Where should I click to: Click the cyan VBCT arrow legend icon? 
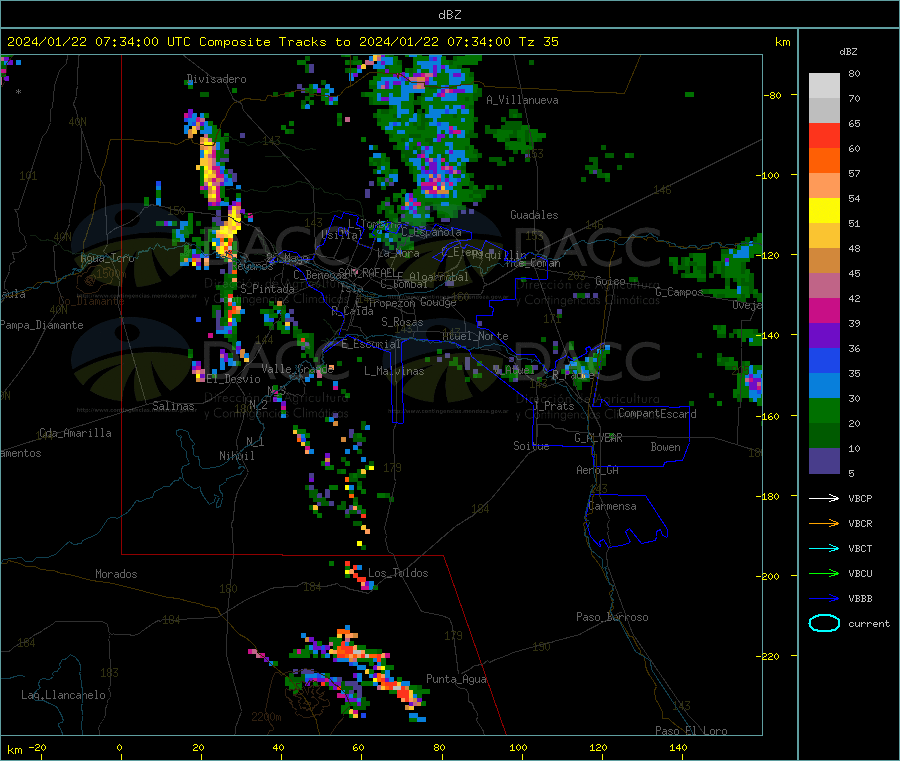pyautogui.click(x=824, y=548)
